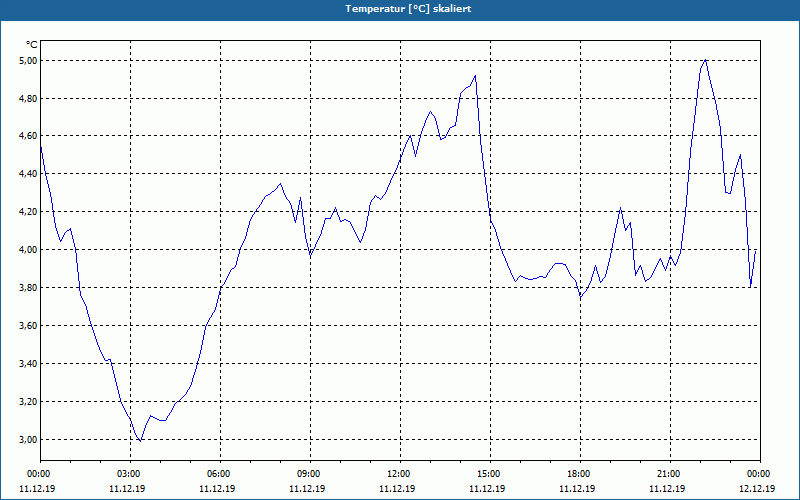The image size is (800, 500).
Task: Click the curve's lowest point near 03:00
Action: 140,441
